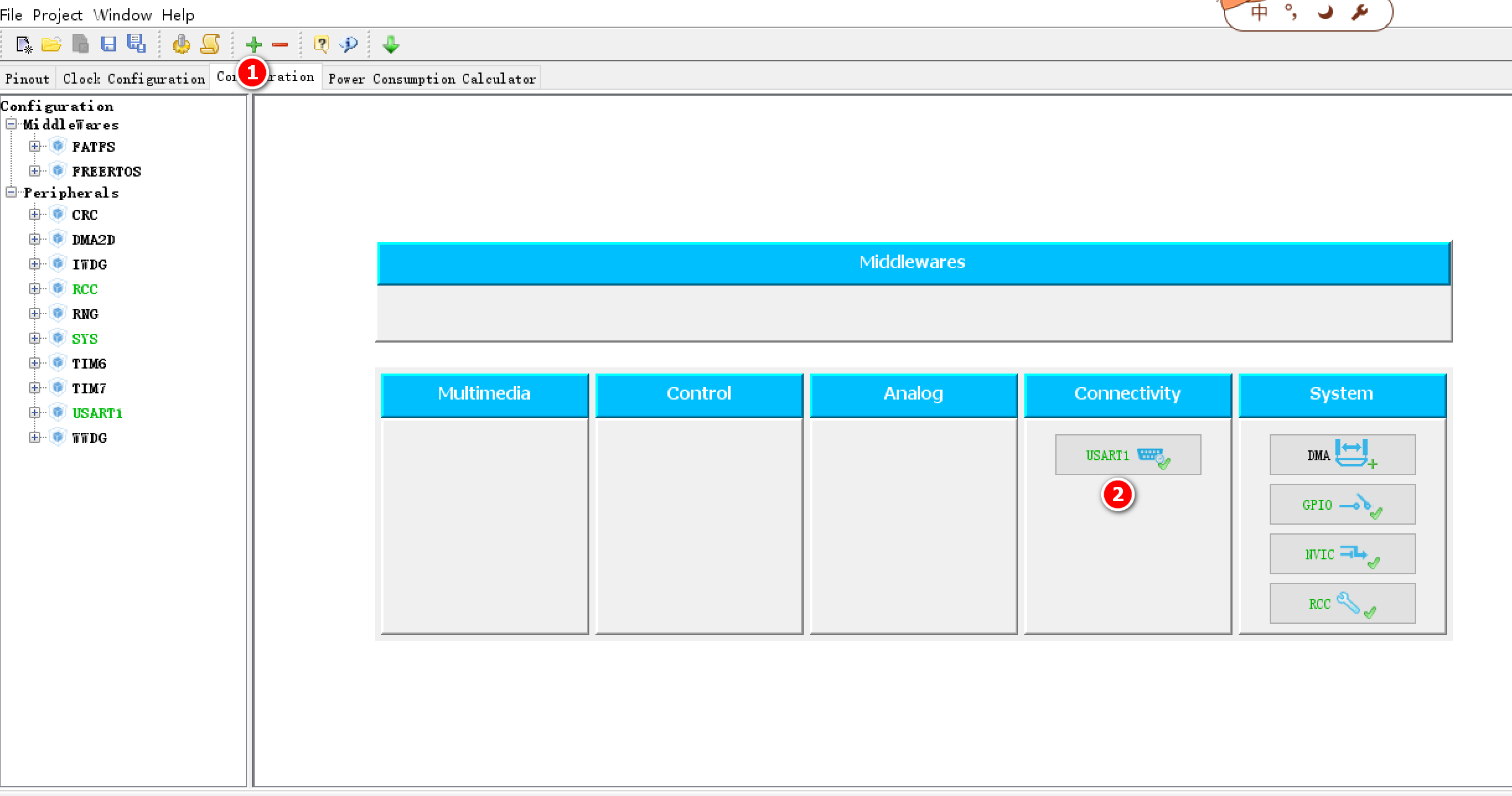Open the Project menu
This screenshot has height=796, width=1512.
57,14
